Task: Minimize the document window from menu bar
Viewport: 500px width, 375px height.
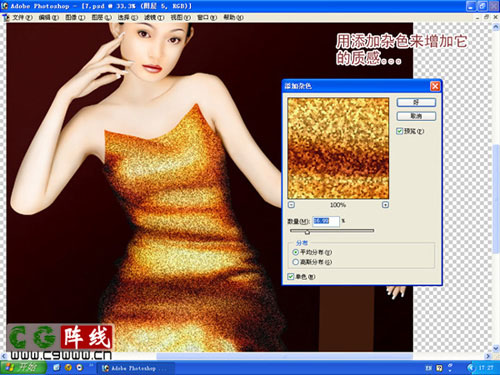Action: 478,17
